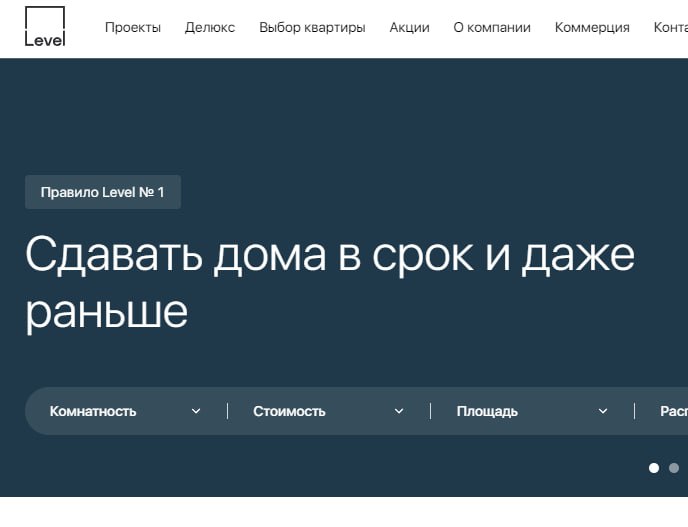This screenshot has width=688, height=527.
Task: Open the О компании page
Action: (x=492, y=27)
